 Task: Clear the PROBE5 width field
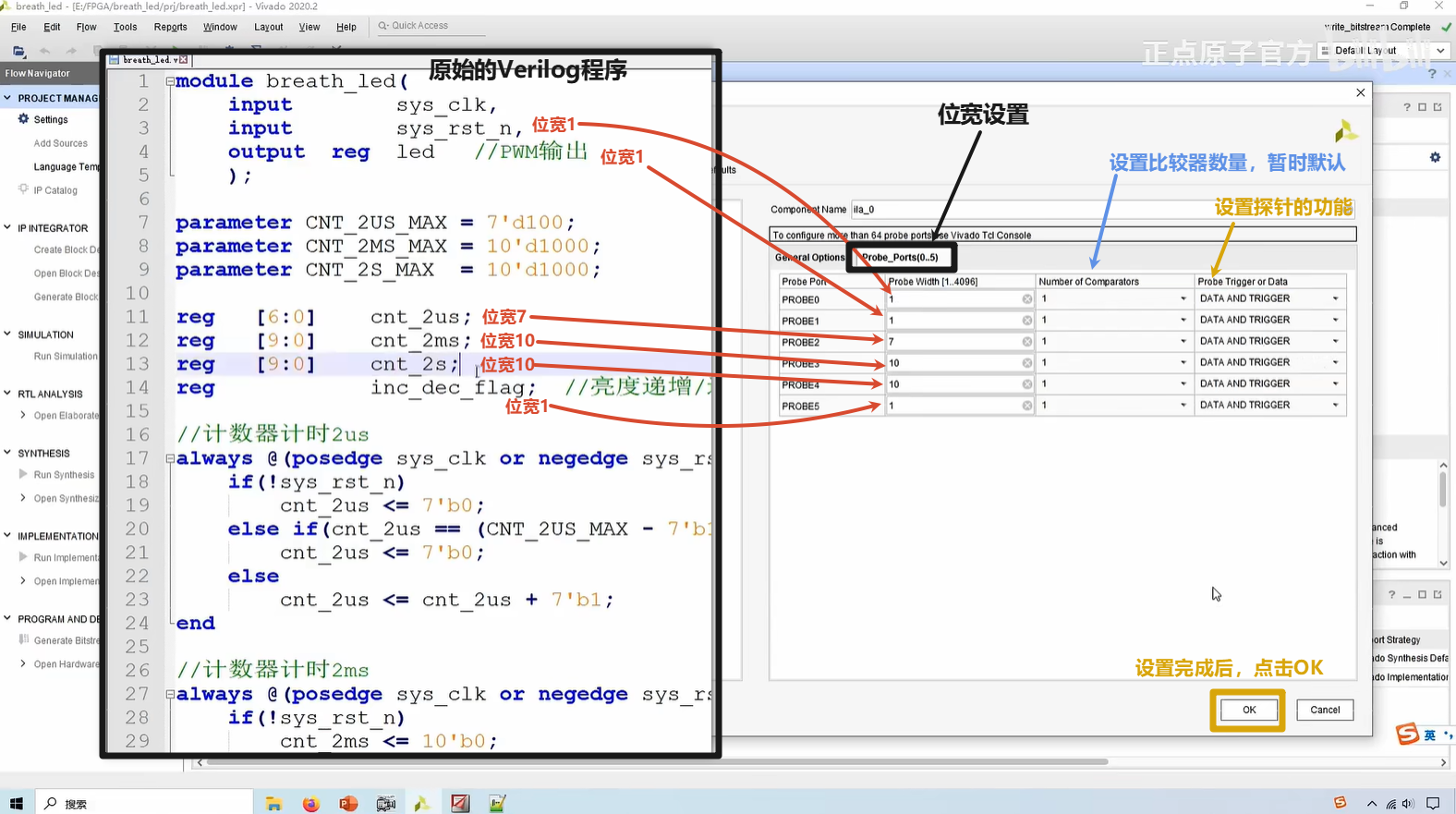1026,406
